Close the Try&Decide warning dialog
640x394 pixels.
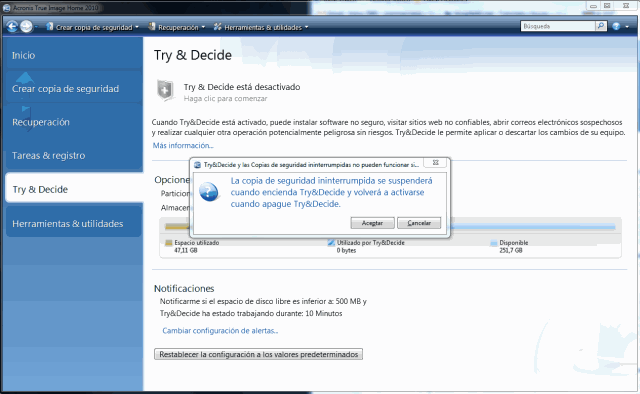tap(436, 163)
